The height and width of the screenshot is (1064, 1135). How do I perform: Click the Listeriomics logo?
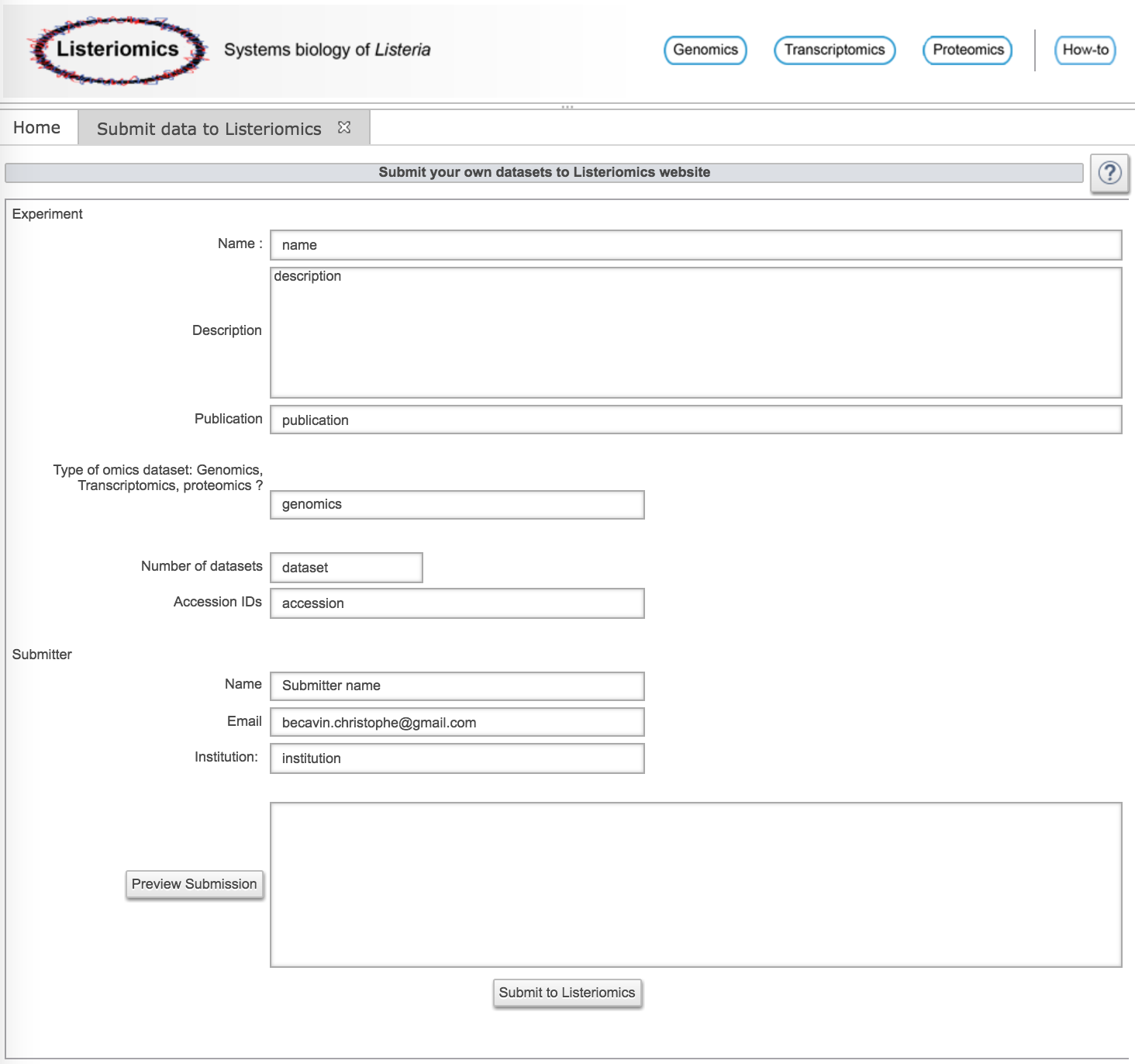click(x=118, y=50)
